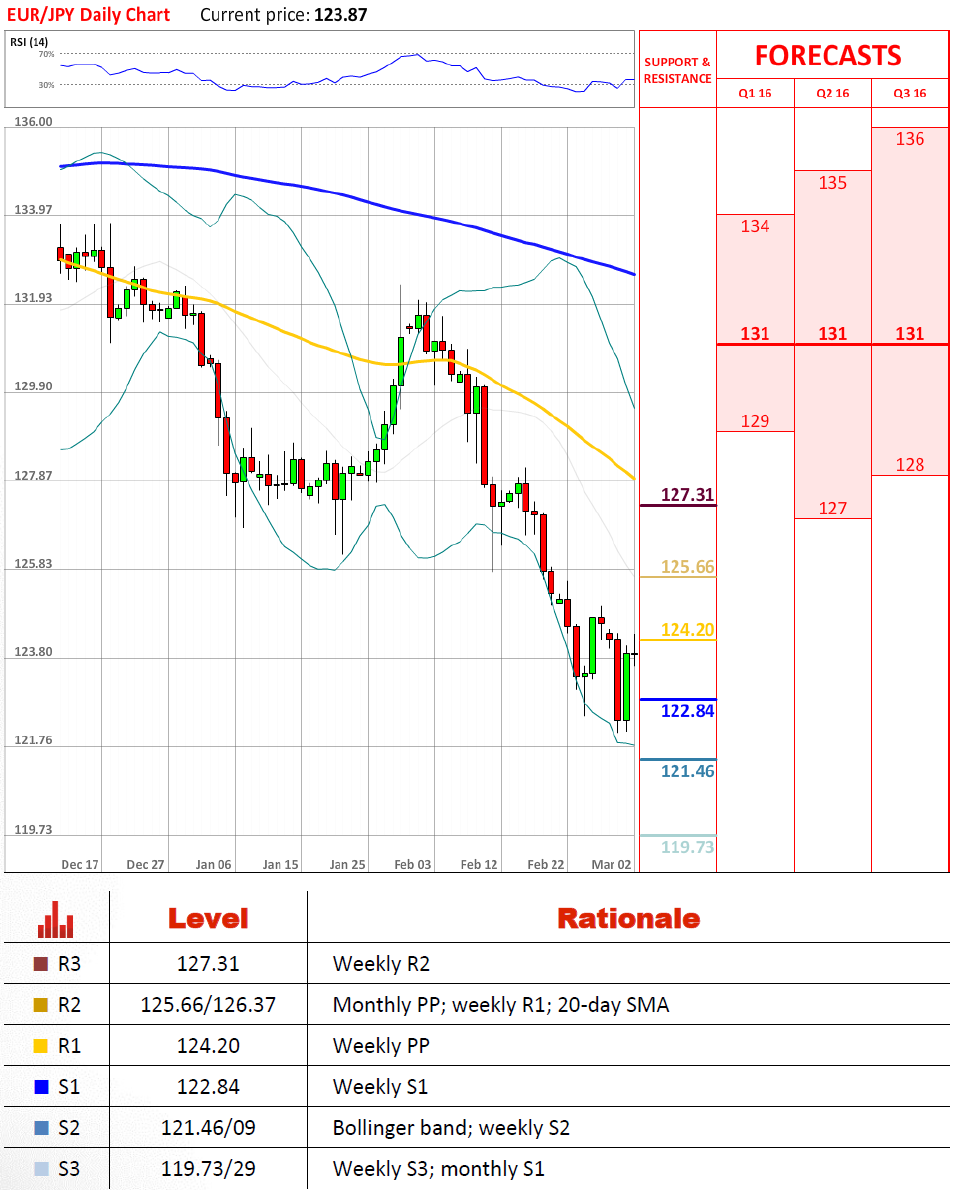
Task: Click the Weekly S3; monthly S1 rationale
Action: (x=439, y=1170)
